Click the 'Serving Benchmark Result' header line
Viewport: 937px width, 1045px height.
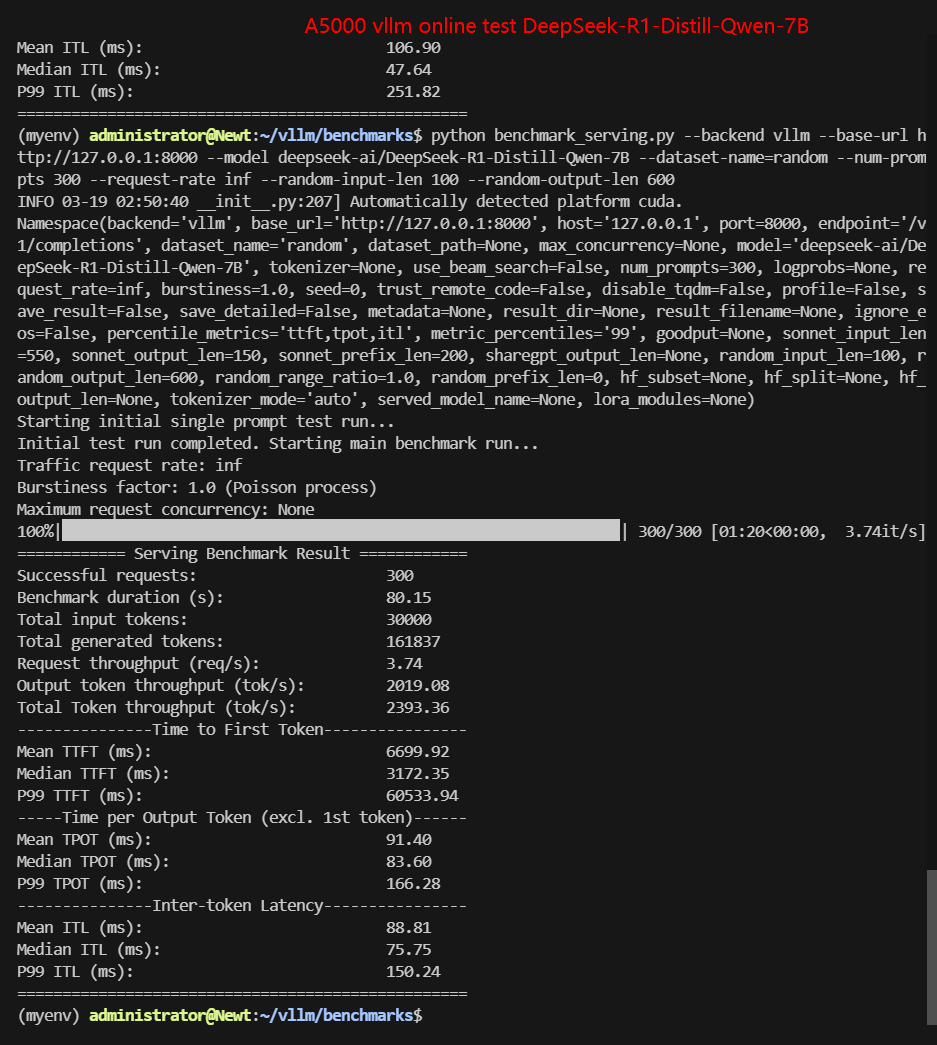(242, 553)
